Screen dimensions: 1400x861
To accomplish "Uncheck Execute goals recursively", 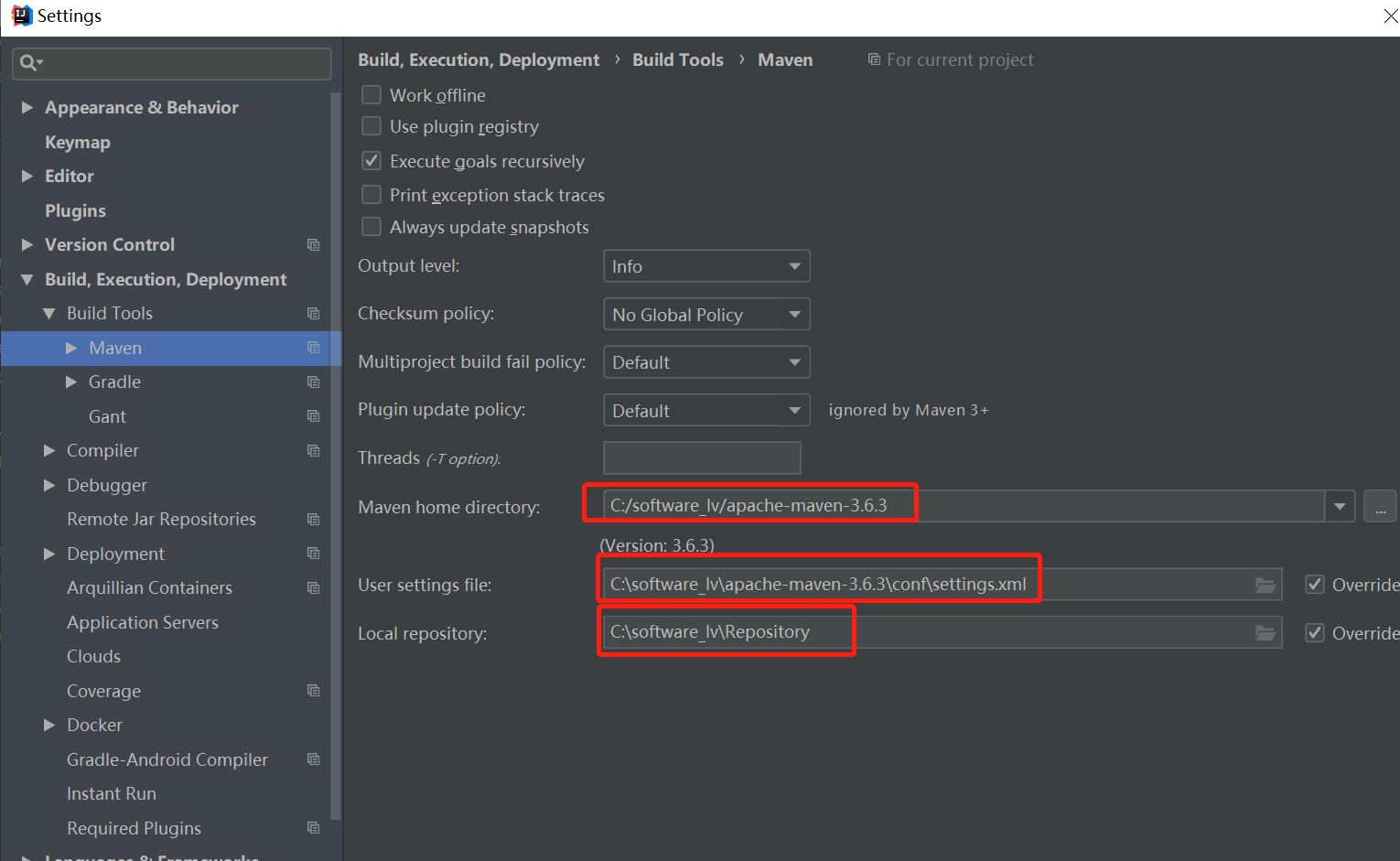I will (x=372, y=161).
